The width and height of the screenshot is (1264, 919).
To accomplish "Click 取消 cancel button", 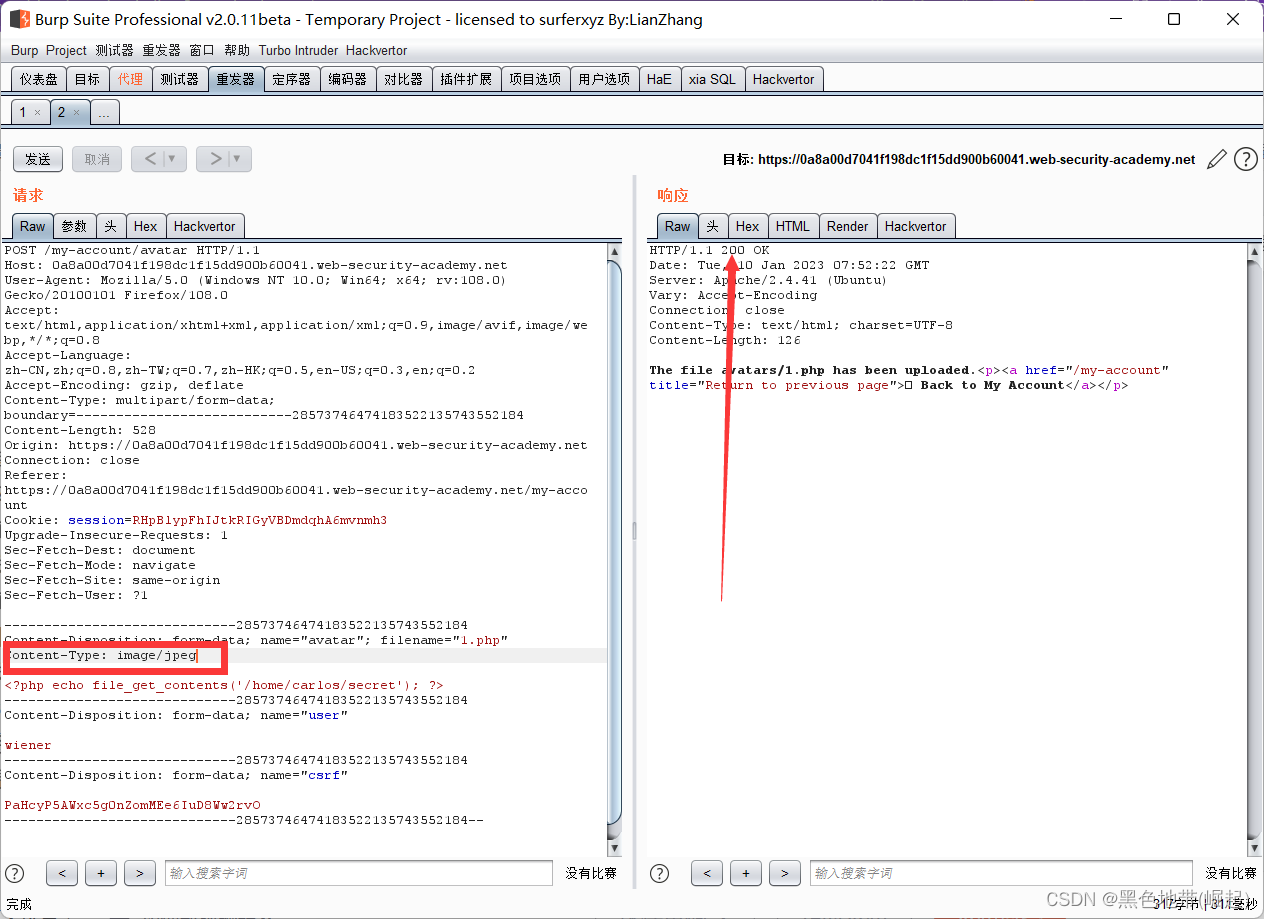I will click(x=97, y=159).
